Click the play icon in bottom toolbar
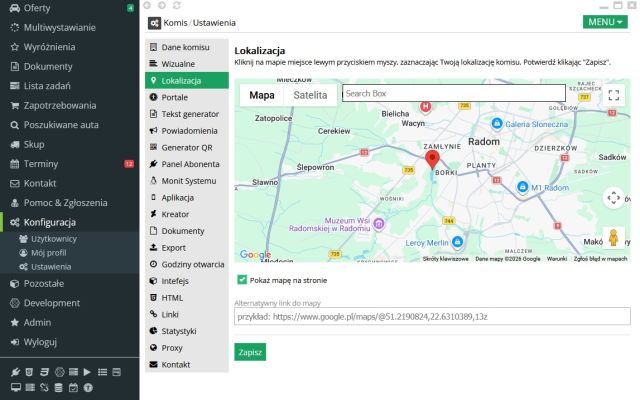 87,372
